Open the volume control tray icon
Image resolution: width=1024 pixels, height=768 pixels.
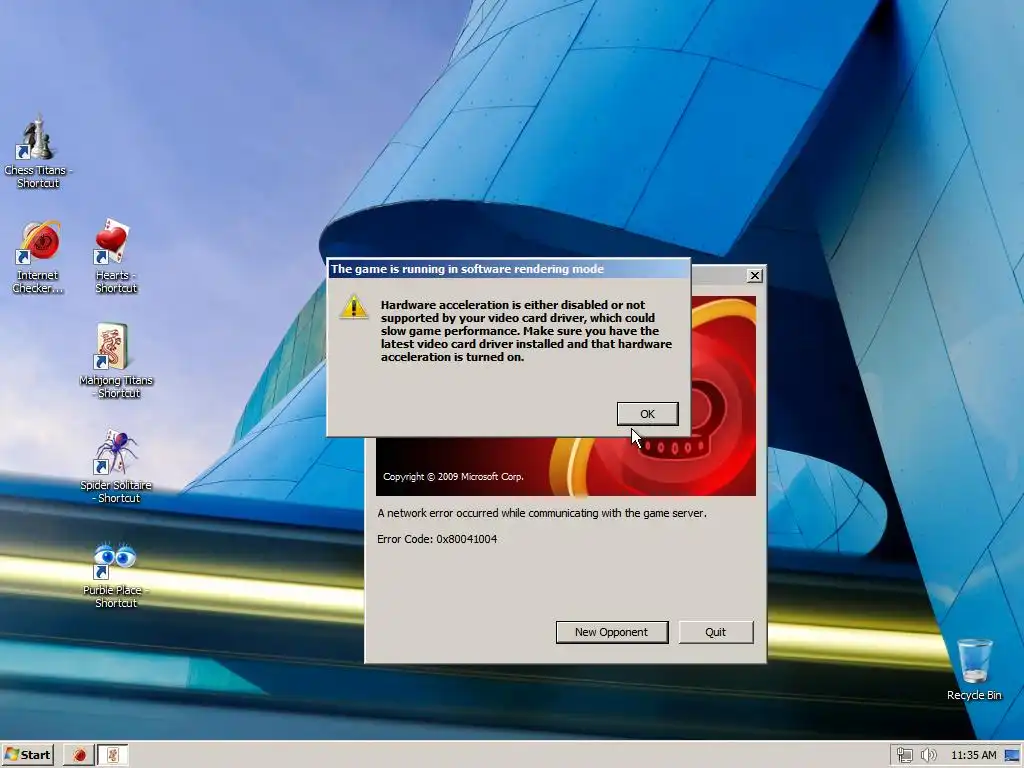point(928,755)
